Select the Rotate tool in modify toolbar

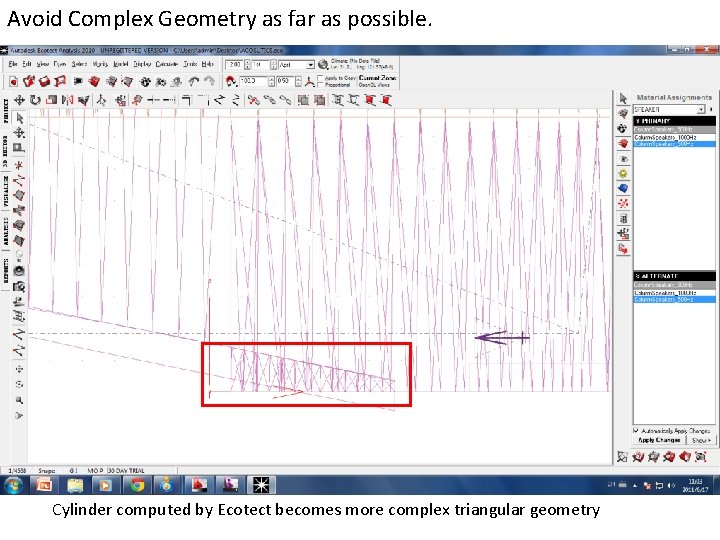35,100
